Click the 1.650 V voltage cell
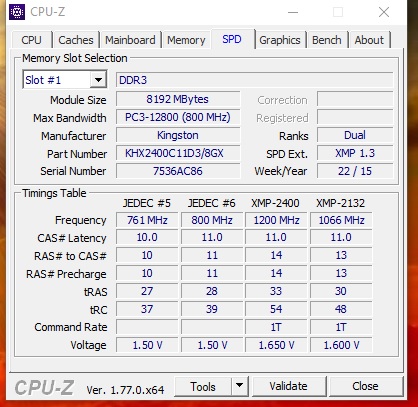The width and height of the screenshot is (418, 407). [276, 345]
